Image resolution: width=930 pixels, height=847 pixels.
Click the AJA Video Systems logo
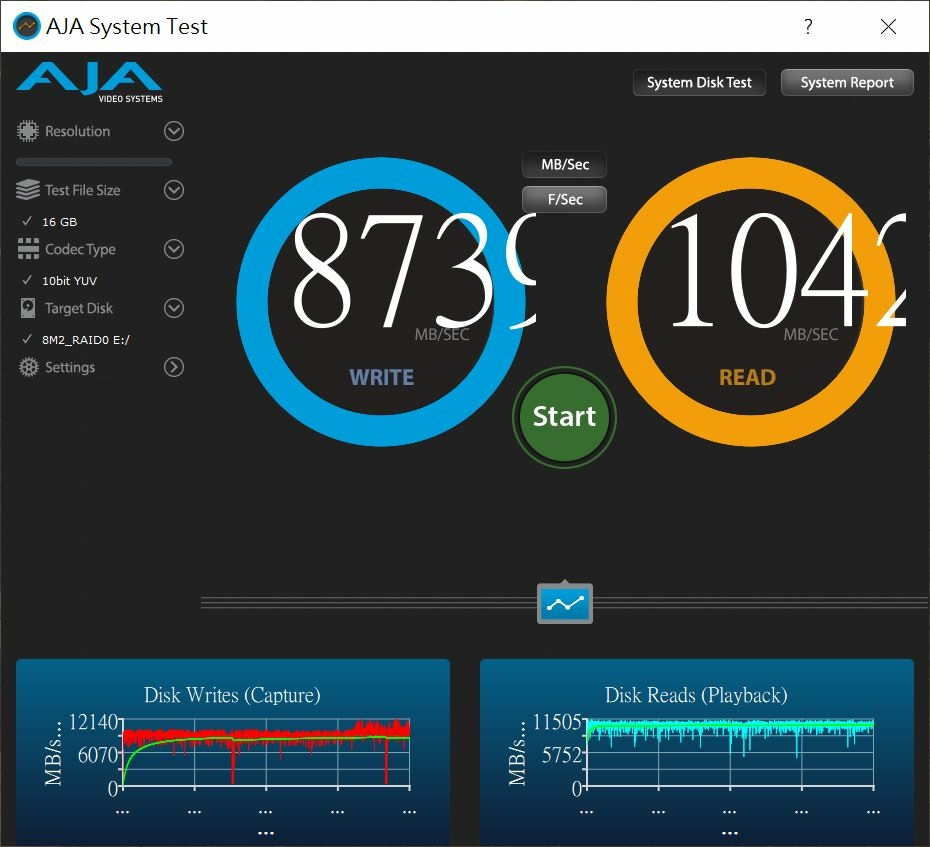tap(90, 82)
